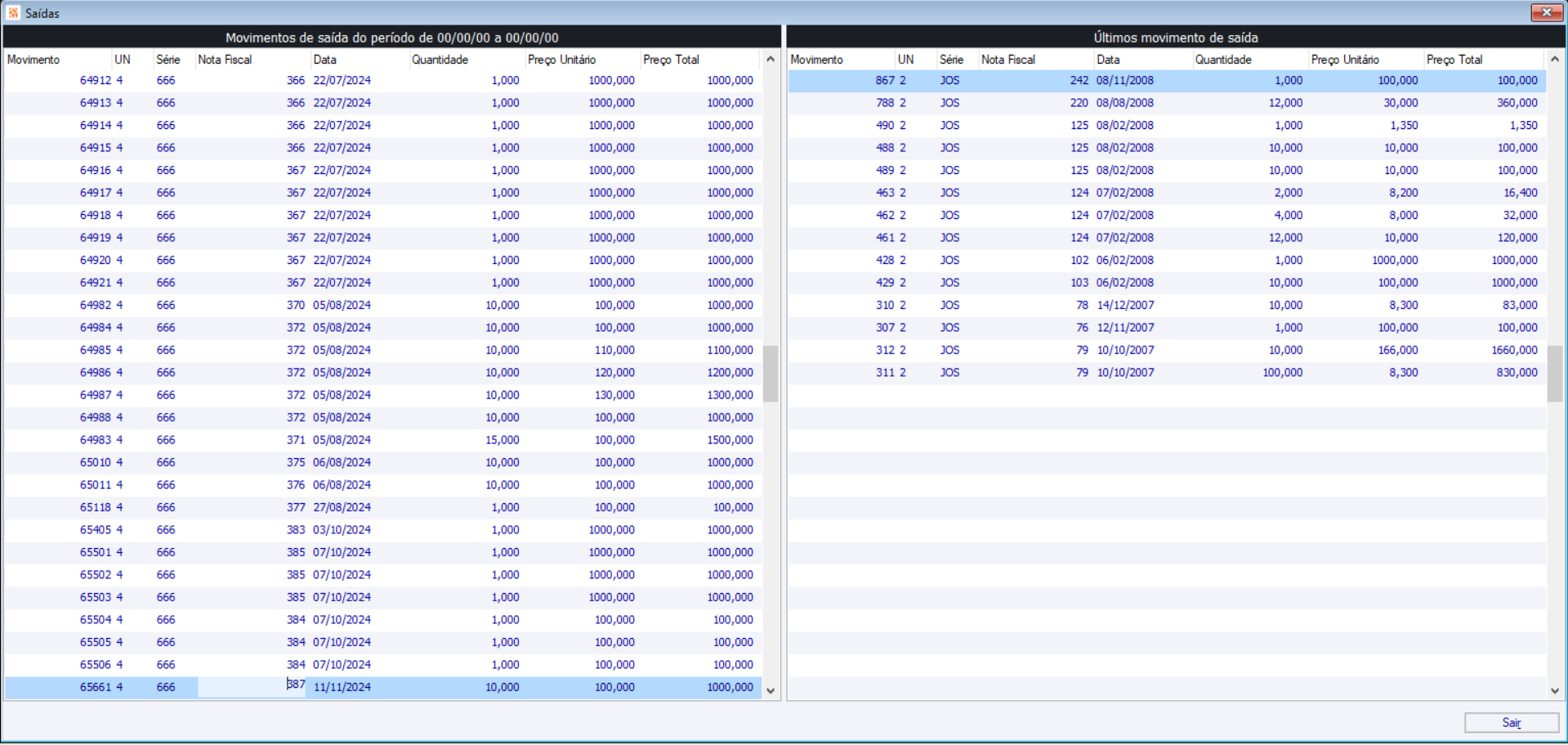The height and width of the screenshot is (745, 1568).
Task: Click the 360,000 total price cell
Action: pos(1517,103)
